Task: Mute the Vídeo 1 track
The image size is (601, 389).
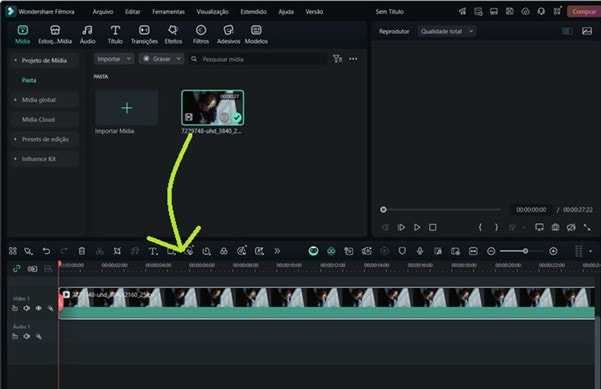Action: (x=26, y=308)
